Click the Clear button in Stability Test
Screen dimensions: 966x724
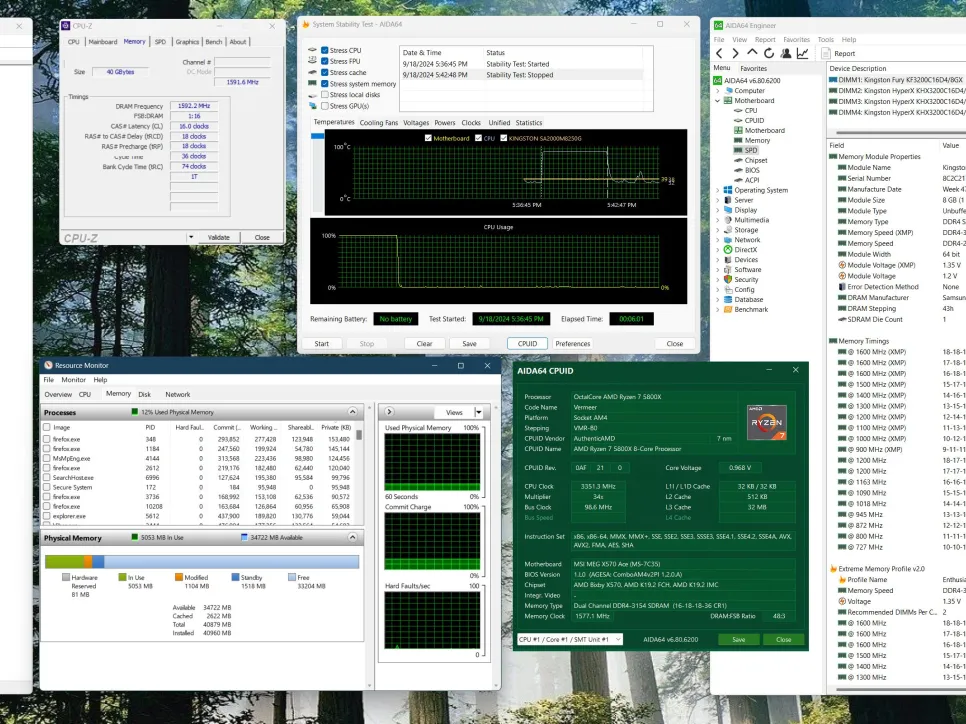click(x=424, y=344)
